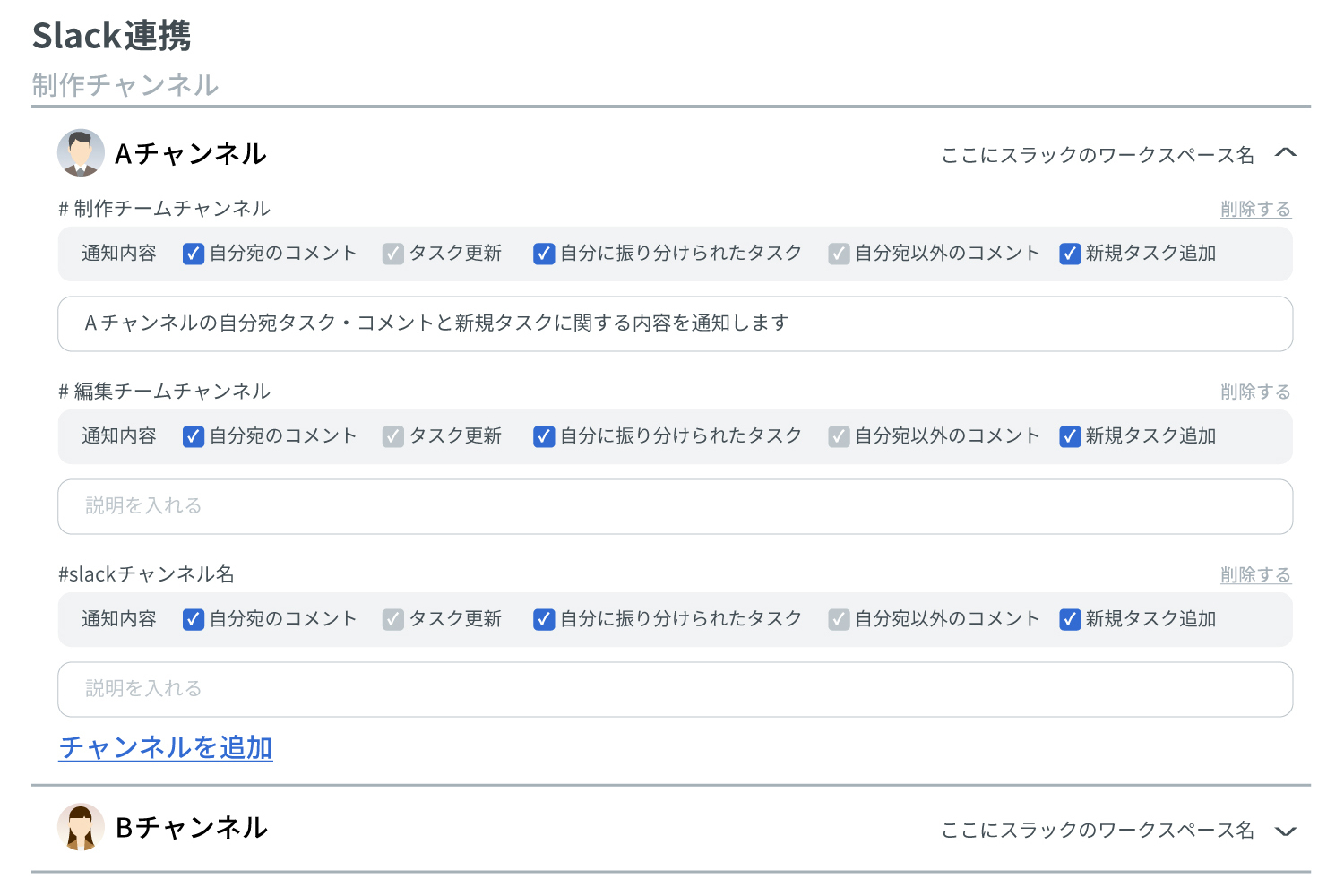Click the Bチャンネル avatar icon
This screenshot has height=896, width=1344.
[x=82, y=828]
